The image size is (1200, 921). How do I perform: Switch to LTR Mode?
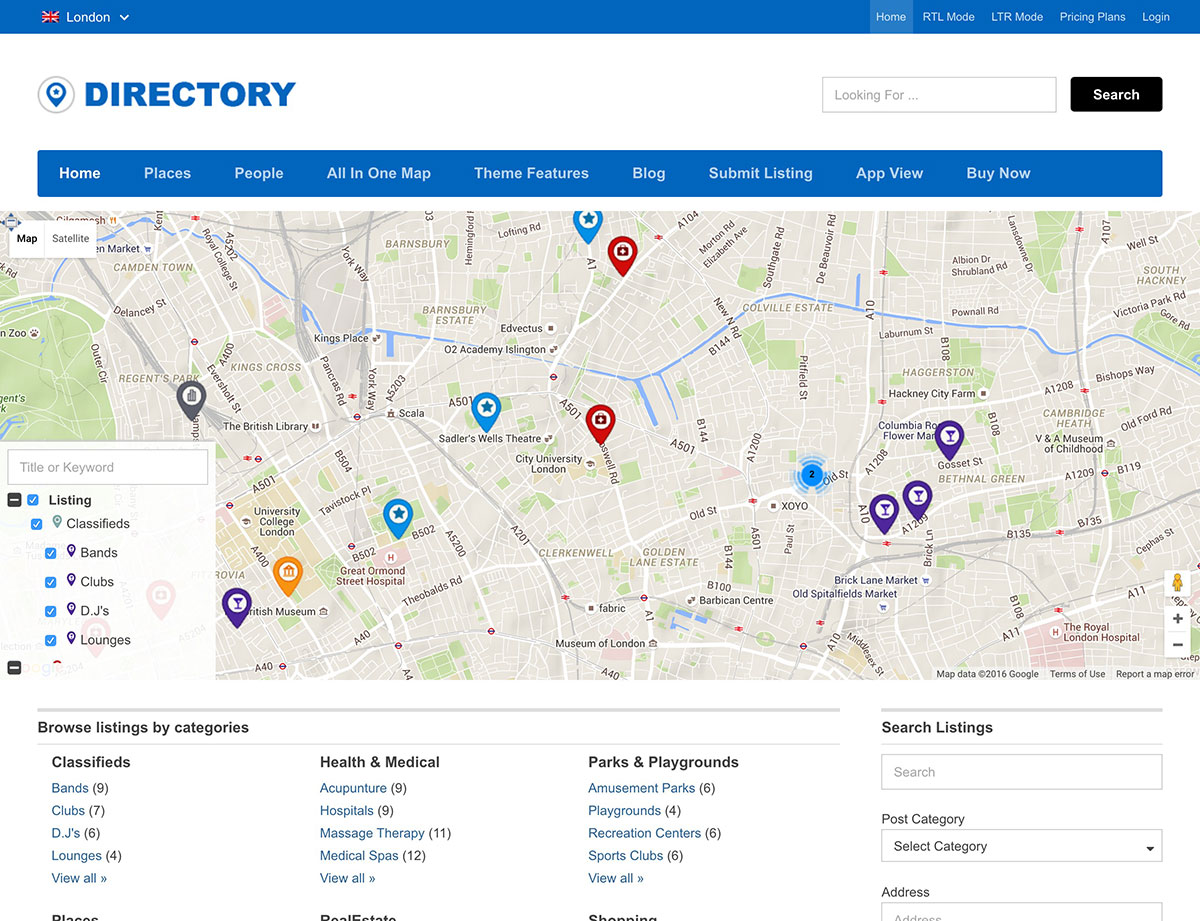point(1017,17)
